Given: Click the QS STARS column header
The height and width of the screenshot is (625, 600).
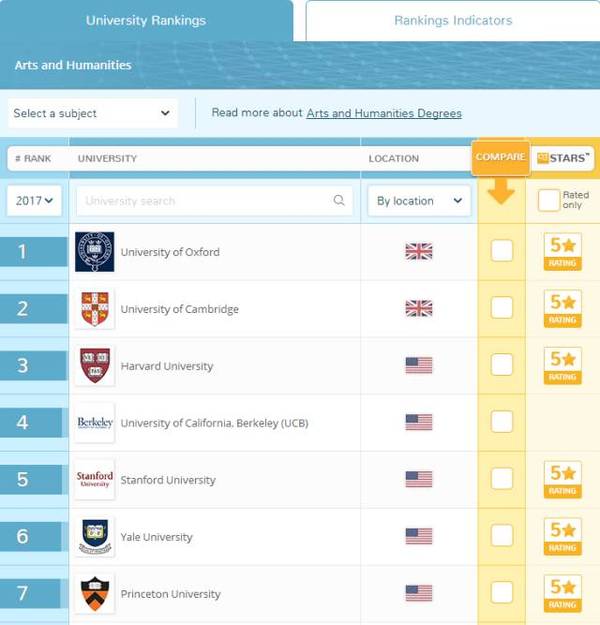Looking at the screenshot, I should (x=563, y=158).
